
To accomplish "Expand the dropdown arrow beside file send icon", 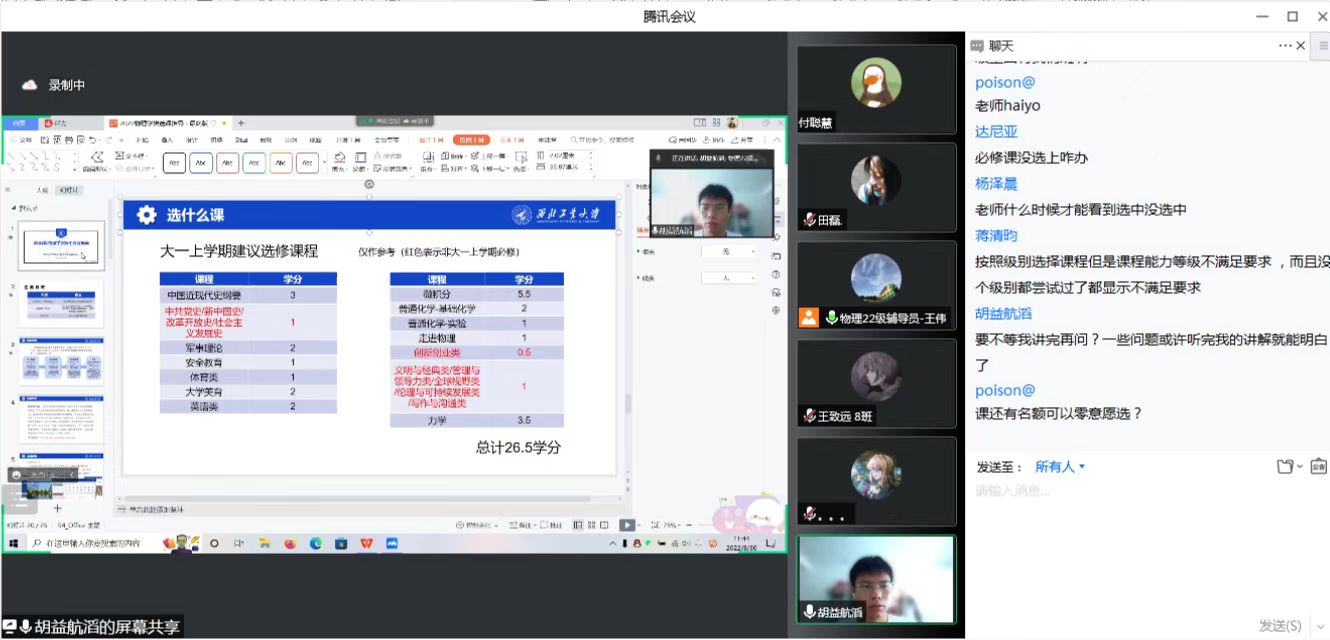I will coord(1299,467).
